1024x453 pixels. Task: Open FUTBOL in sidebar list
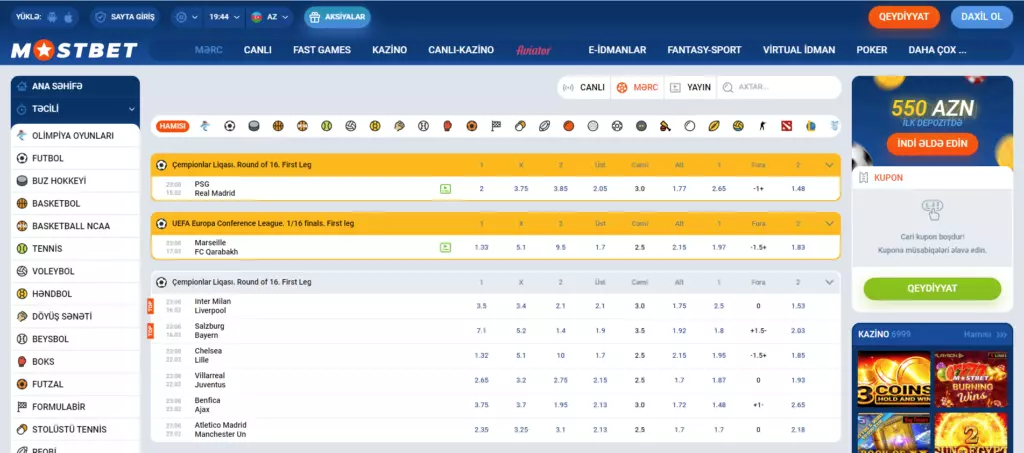click(75, 158)
